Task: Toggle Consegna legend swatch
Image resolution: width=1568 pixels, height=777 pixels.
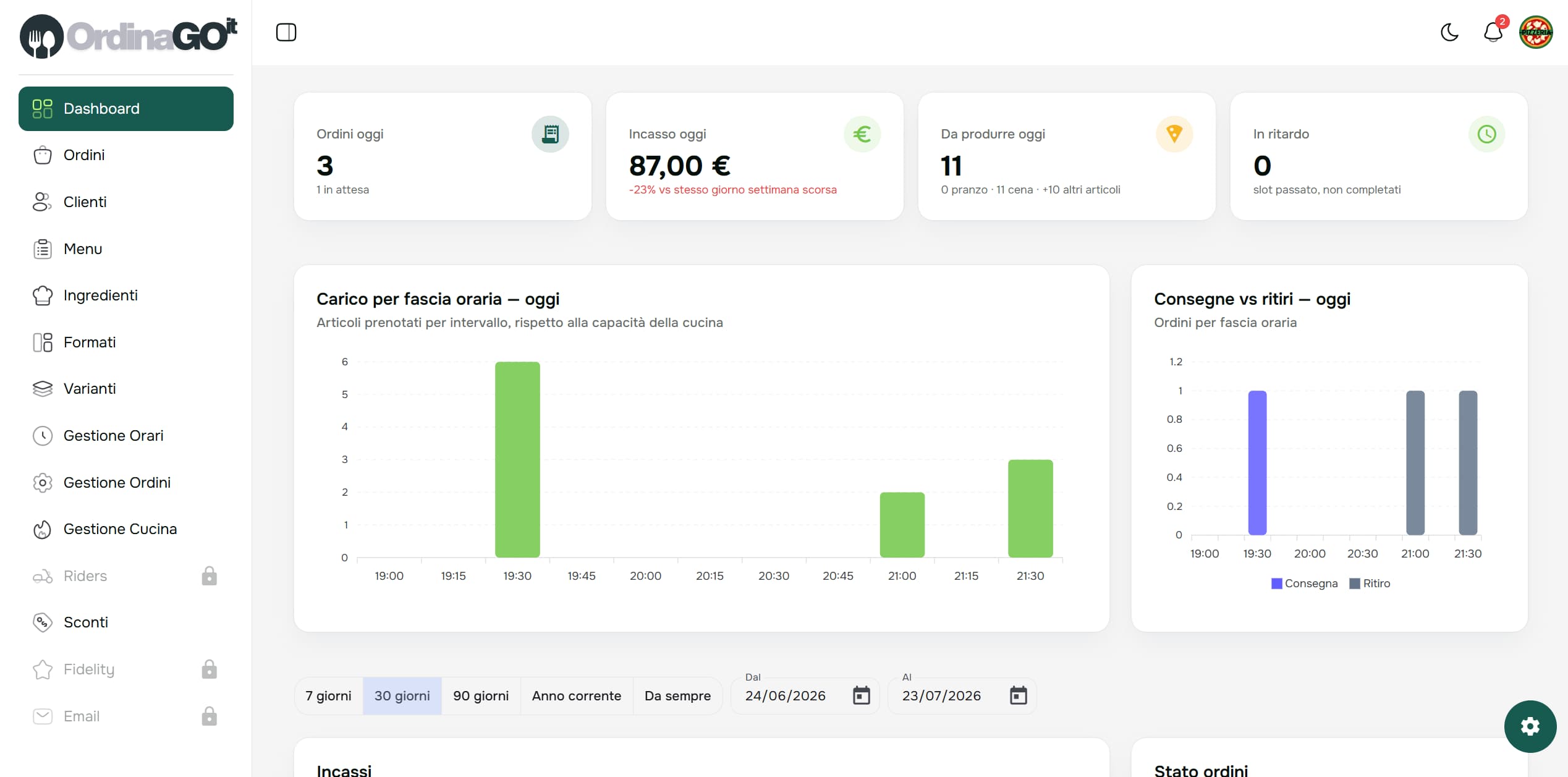Action: 1277,584
